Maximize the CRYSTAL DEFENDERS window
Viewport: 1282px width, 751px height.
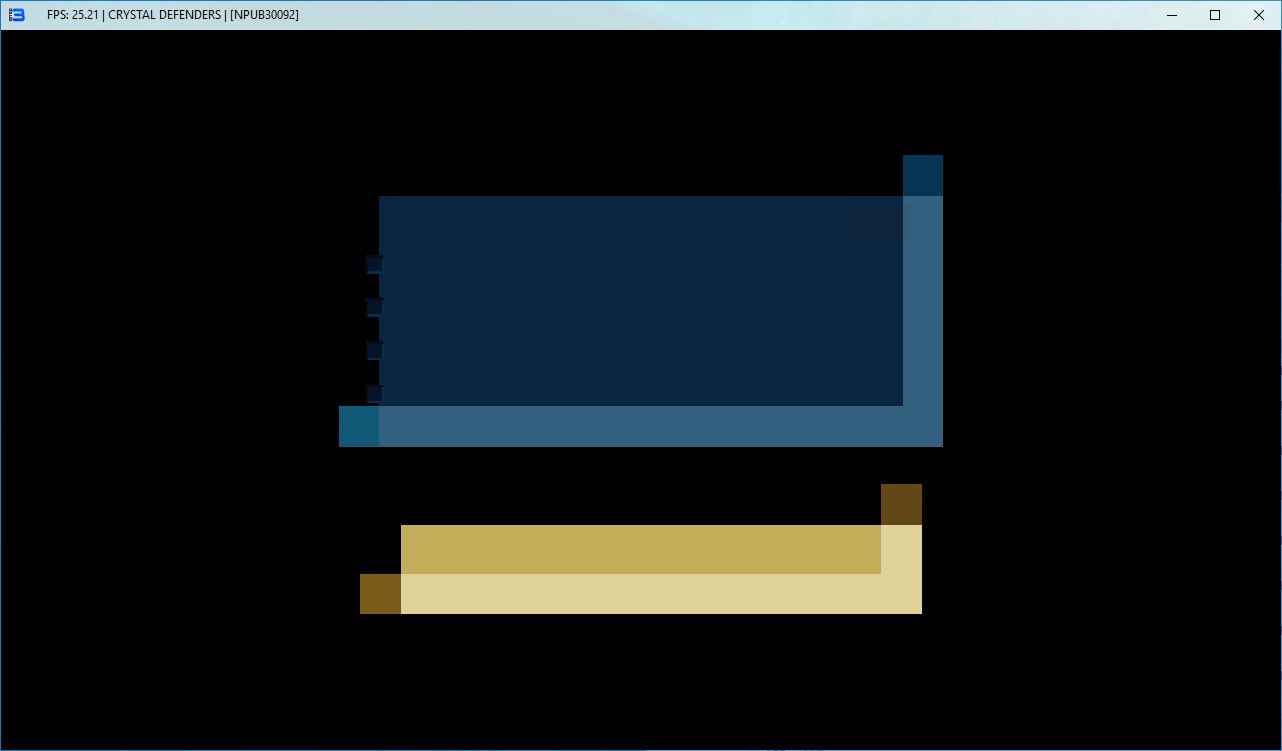click(x=1215, y=15)
